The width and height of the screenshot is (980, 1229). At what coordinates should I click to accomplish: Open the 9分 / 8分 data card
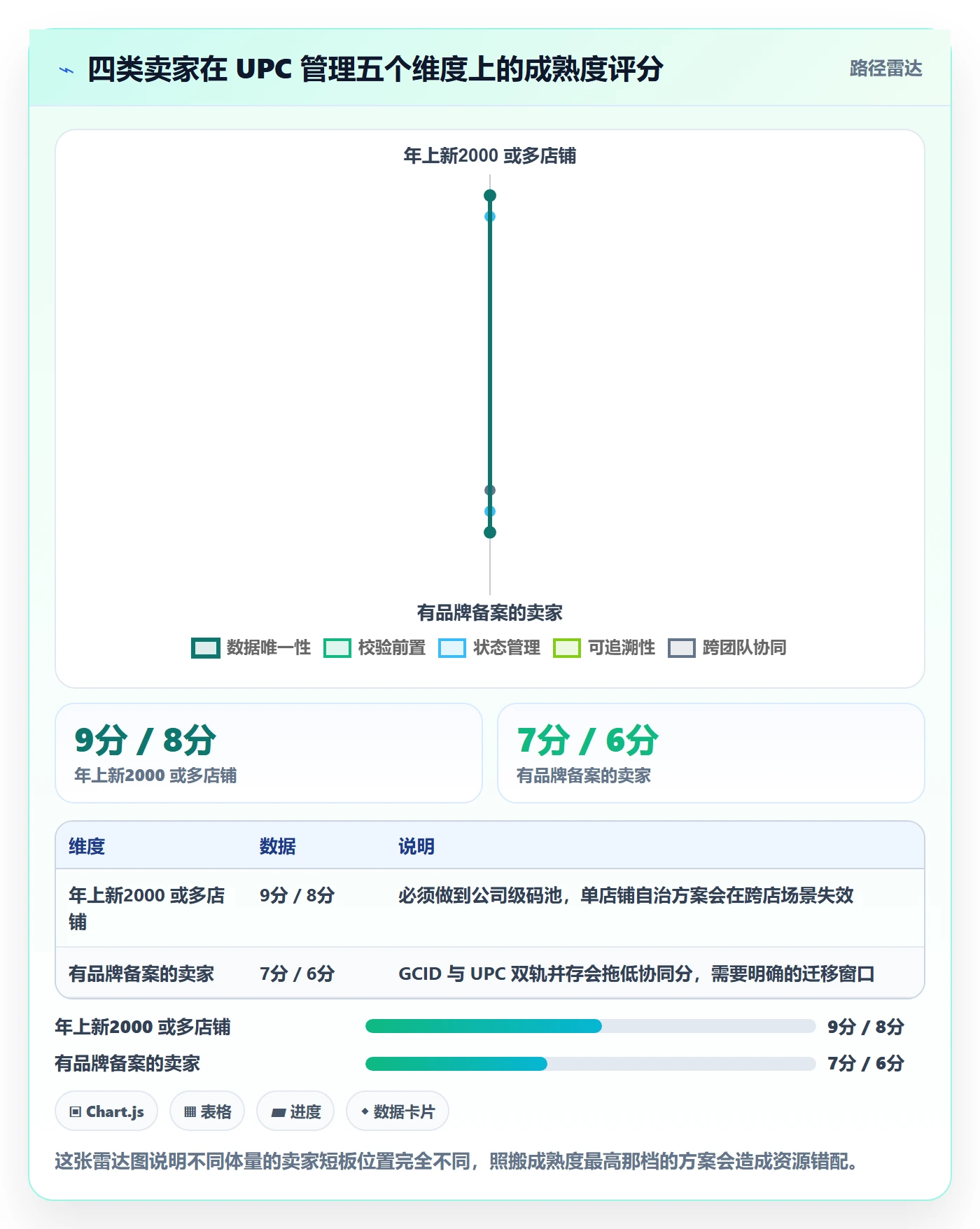pyautogui.click(x=269, y=753)
